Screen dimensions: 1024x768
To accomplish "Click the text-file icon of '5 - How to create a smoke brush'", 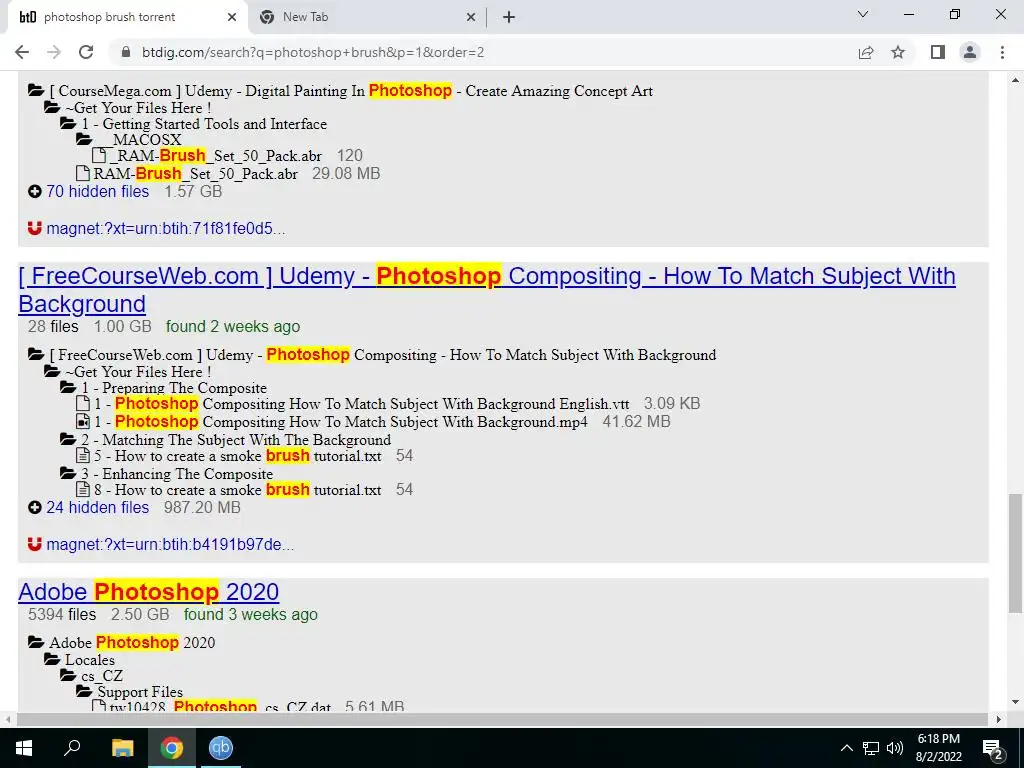I will pos(83,455).
